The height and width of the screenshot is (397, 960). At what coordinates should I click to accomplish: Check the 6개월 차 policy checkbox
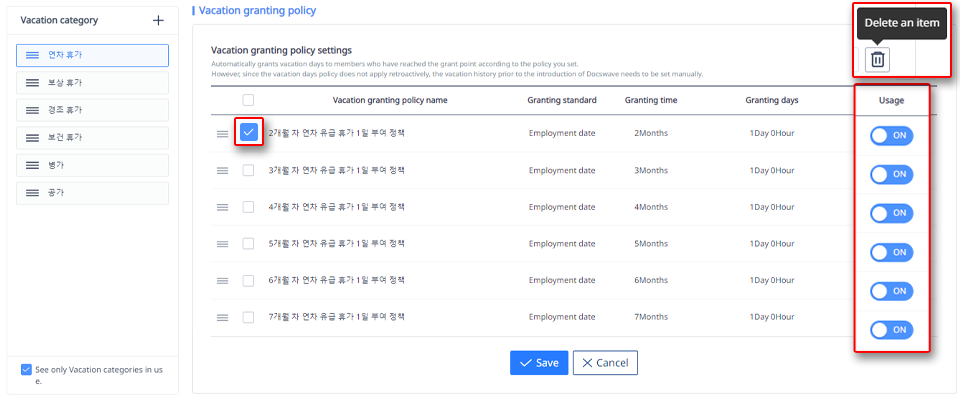(x=248, y=281)
